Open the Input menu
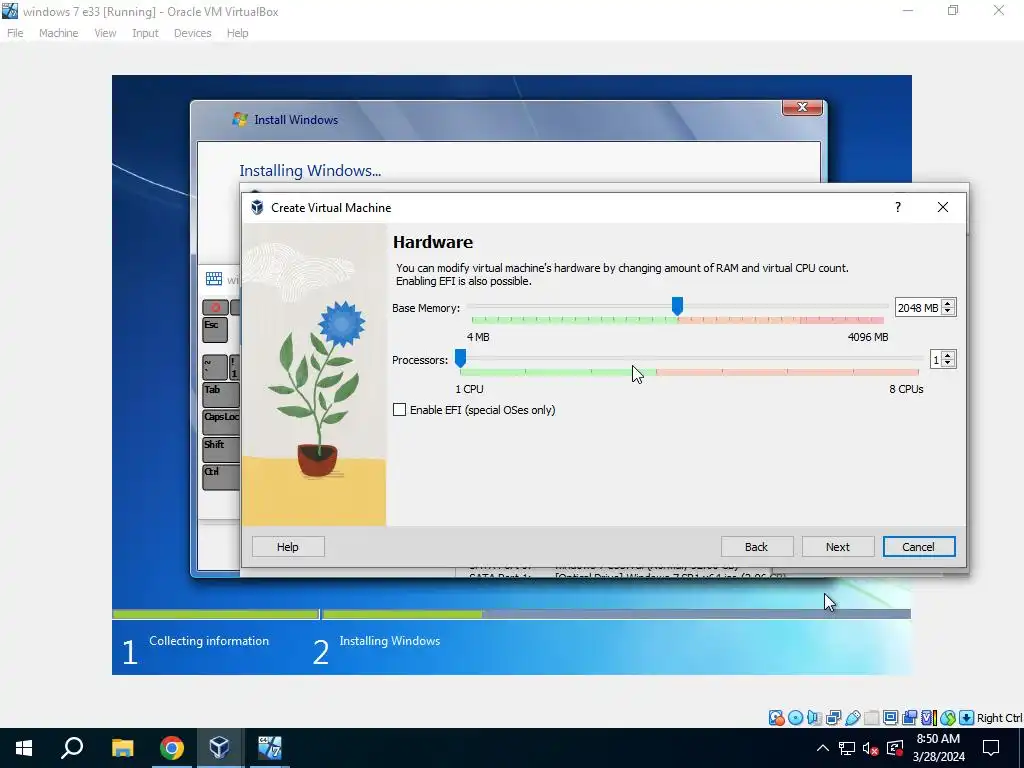The width and height of the screenshot is (1024, 768). pos(145,33)
